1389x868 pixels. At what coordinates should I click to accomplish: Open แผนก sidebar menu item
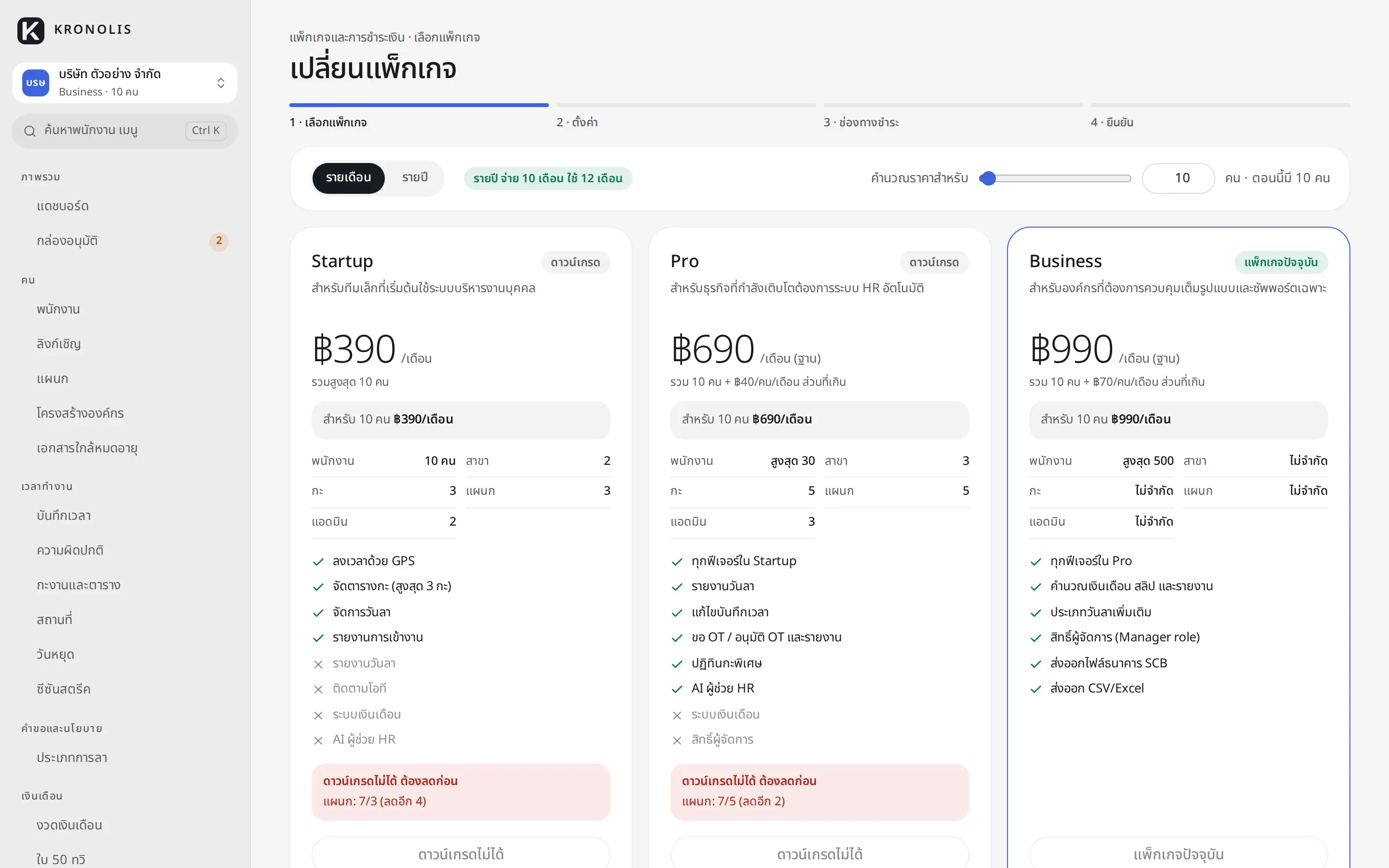point(124,379)
